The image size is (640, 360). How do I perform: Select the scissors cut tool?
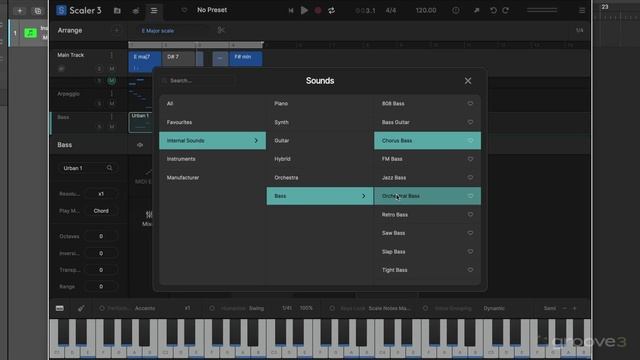pos(221,30)
